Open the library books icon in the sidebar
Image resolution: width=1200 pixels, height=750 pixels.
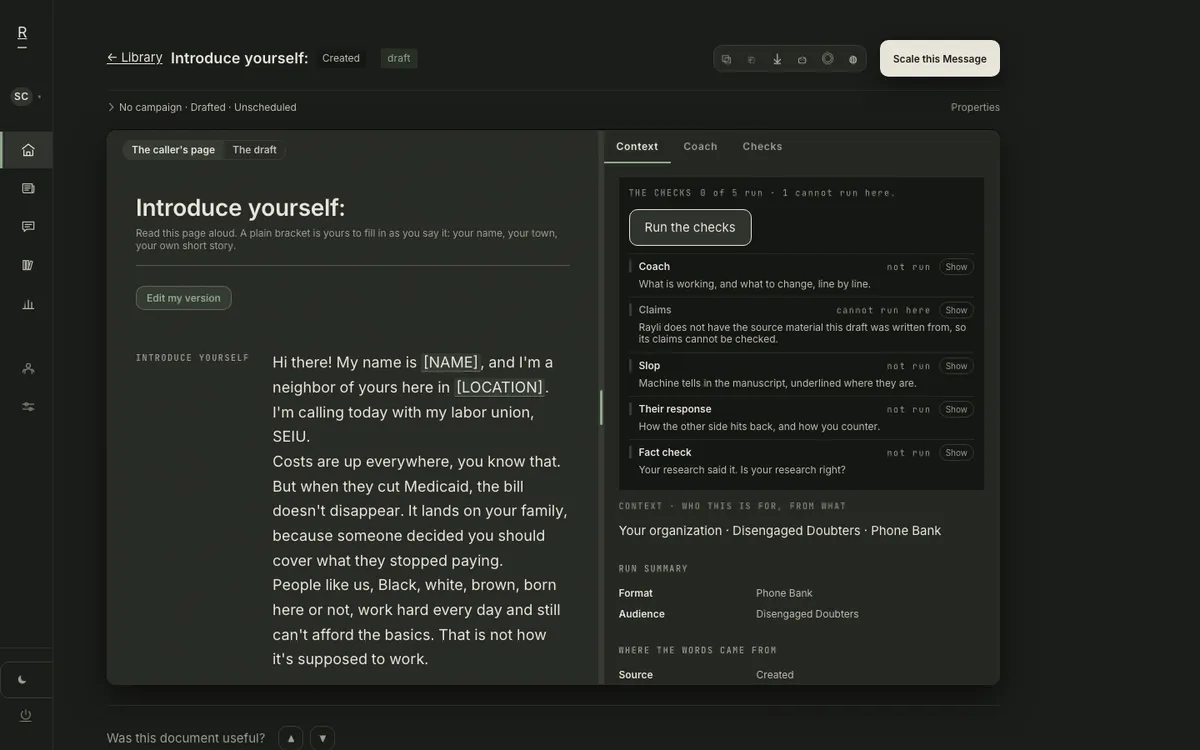click(x=28, y=265)
